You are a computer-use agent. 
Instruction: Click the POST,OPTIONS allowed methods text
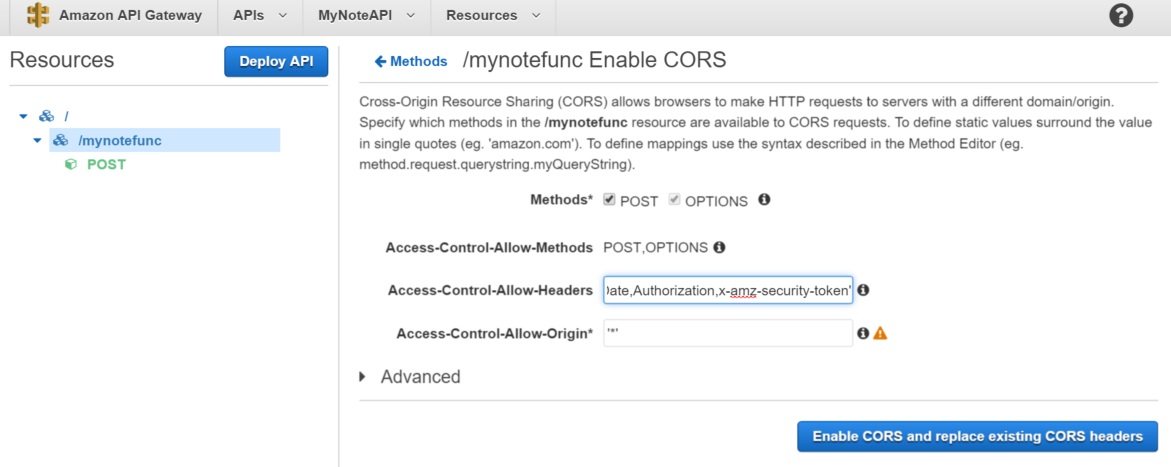[x=655, y=247]
